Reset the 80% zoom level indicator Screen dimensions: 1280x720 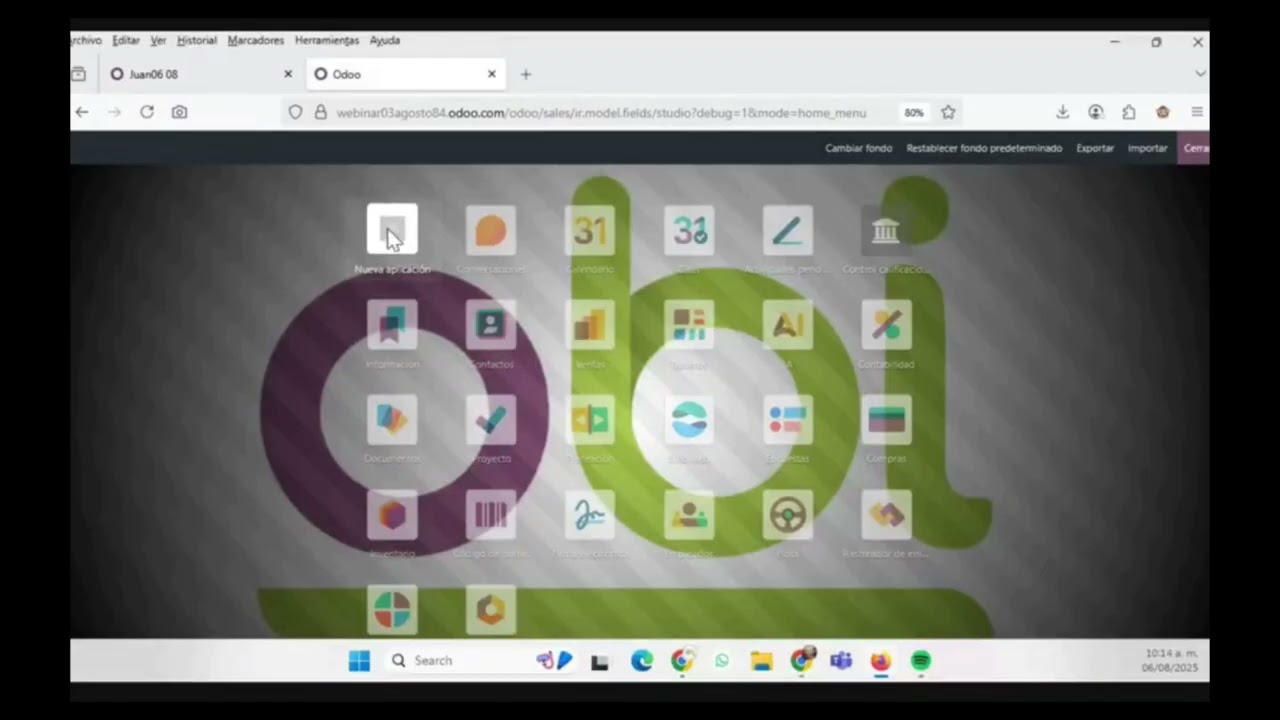tap(914, 113)
